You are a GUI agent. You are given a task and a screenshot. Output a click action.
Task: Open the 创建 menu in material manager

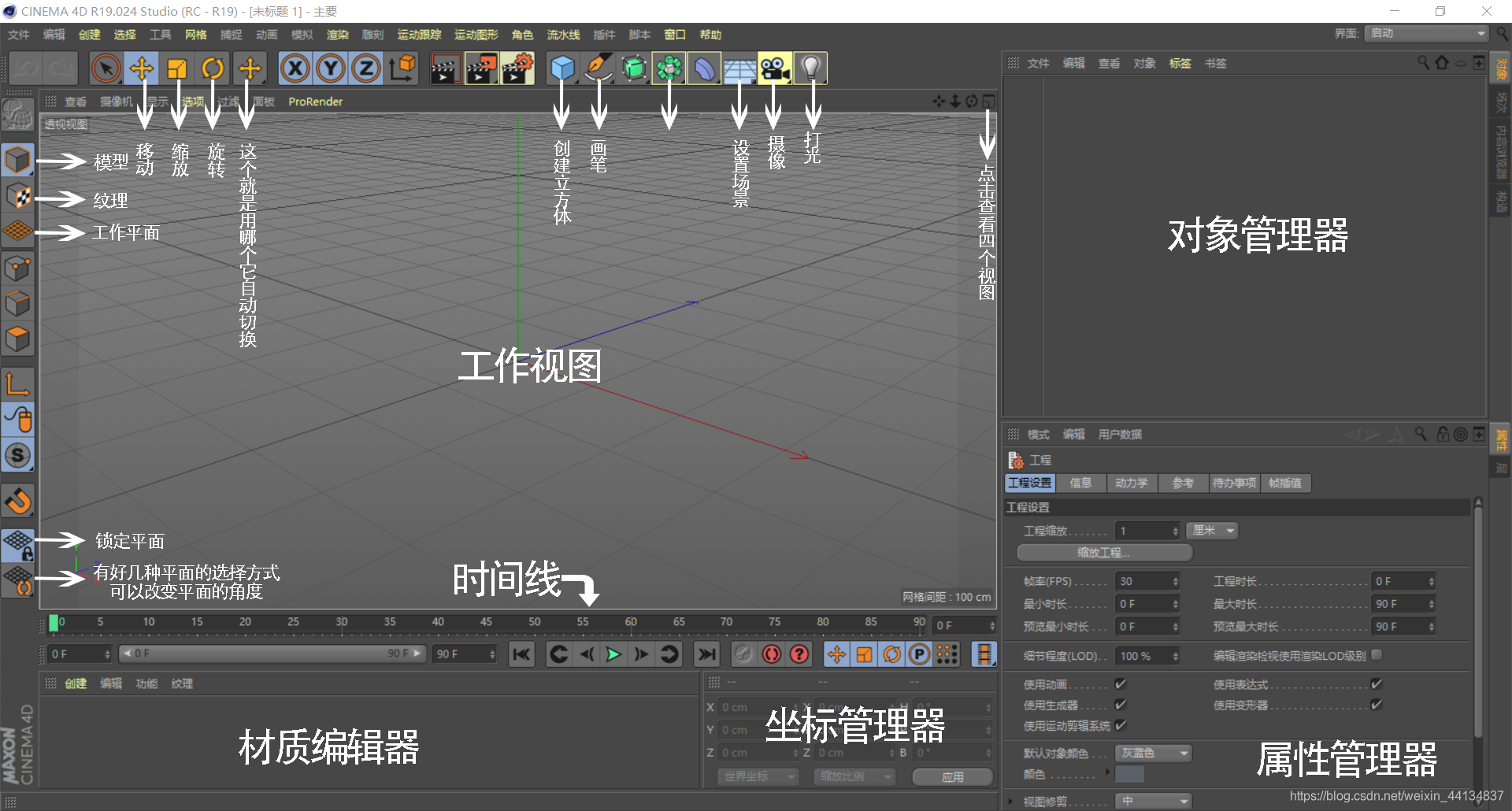[76, 683]
